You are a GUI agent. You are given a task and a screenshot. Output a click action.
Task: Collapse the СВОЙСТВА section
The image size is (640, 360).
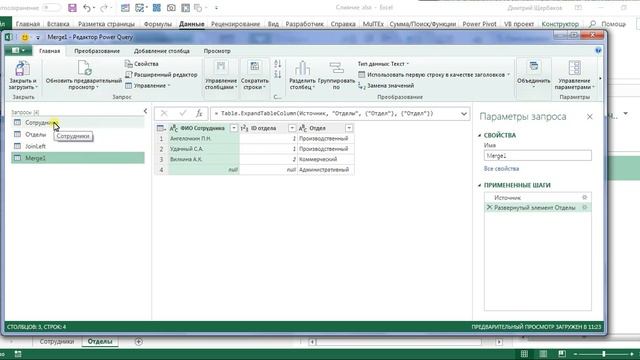point(480,135)
